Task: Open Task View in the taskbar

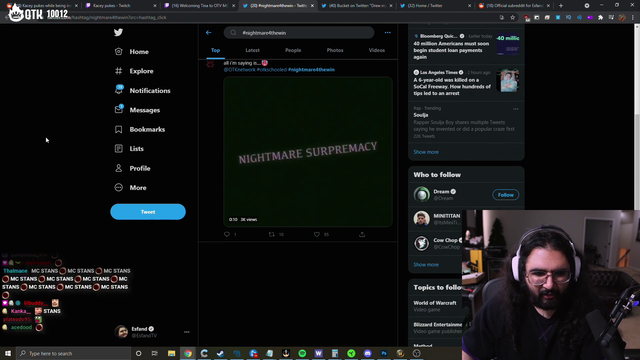Action: pyautogui.click(x=155, y=353)
